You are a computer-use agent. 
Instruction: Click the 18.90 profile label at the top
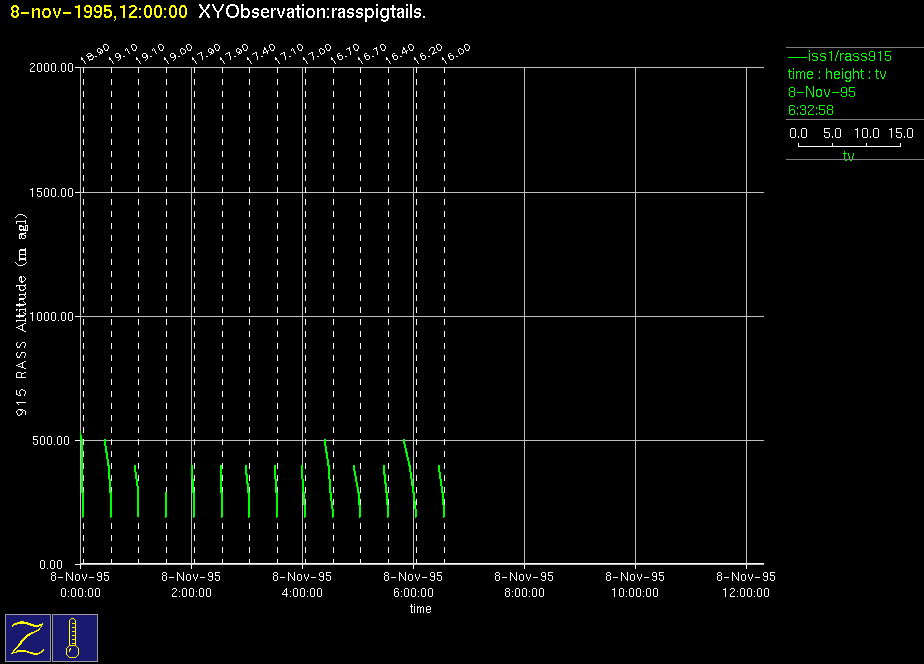click(x=94, y=54)
